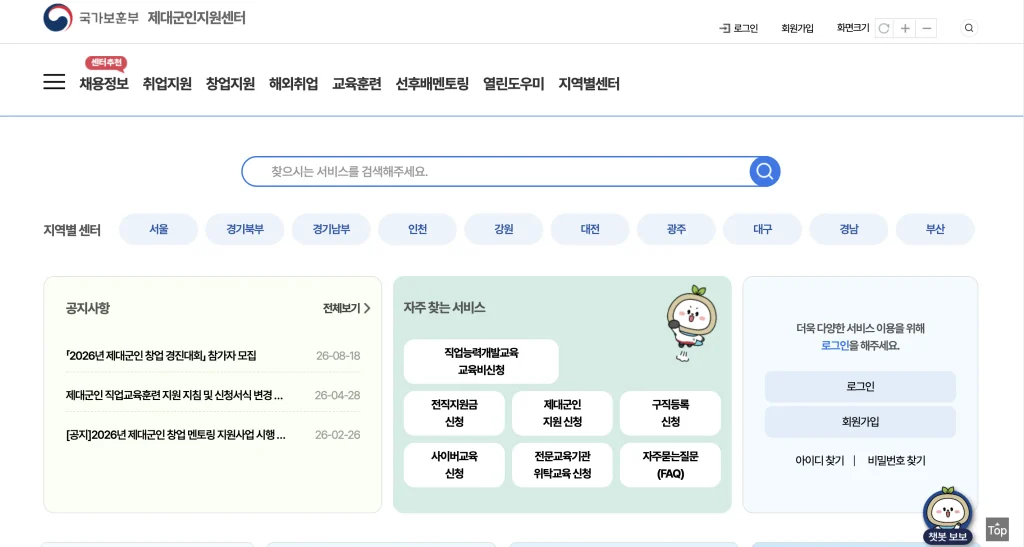Screen dimensions: 1024x547
Task: Open 자주묻는질문 (FAQ) button
Action: [x=670, y=465]
